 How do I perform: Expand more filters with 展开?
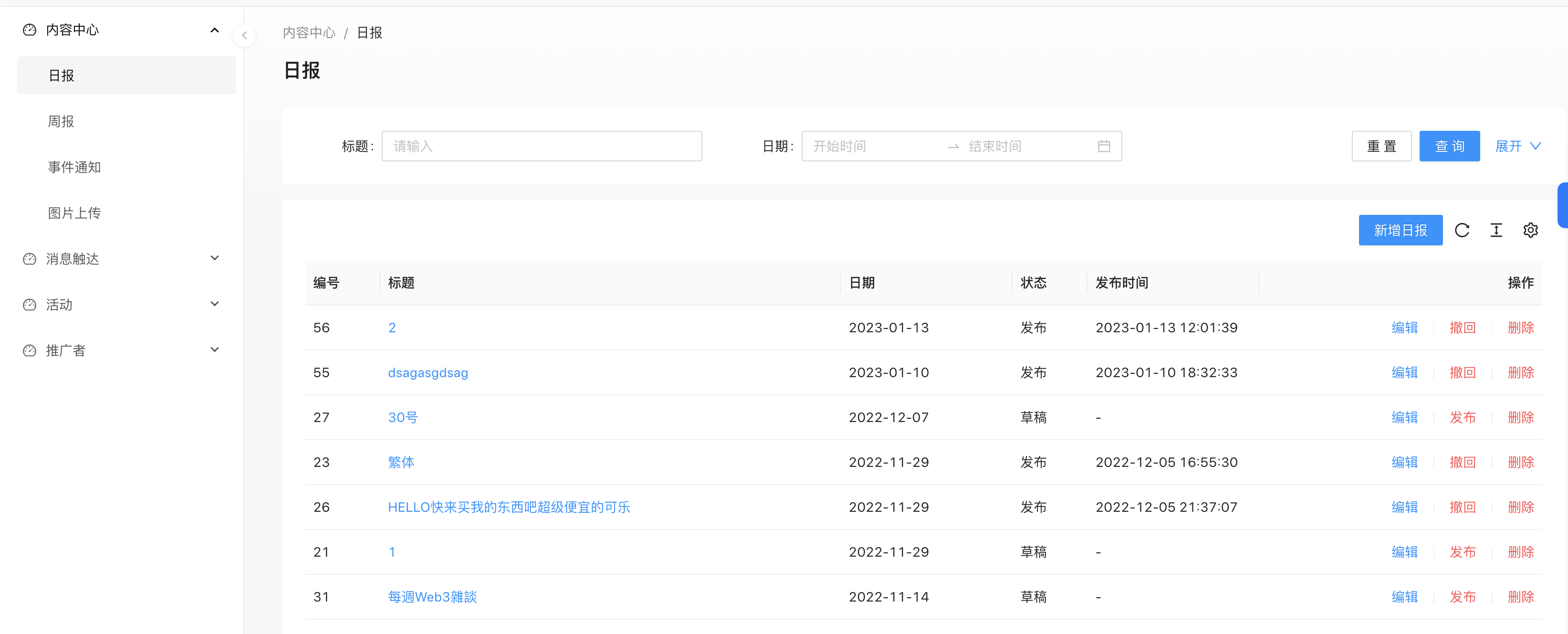coord(1518,146)
